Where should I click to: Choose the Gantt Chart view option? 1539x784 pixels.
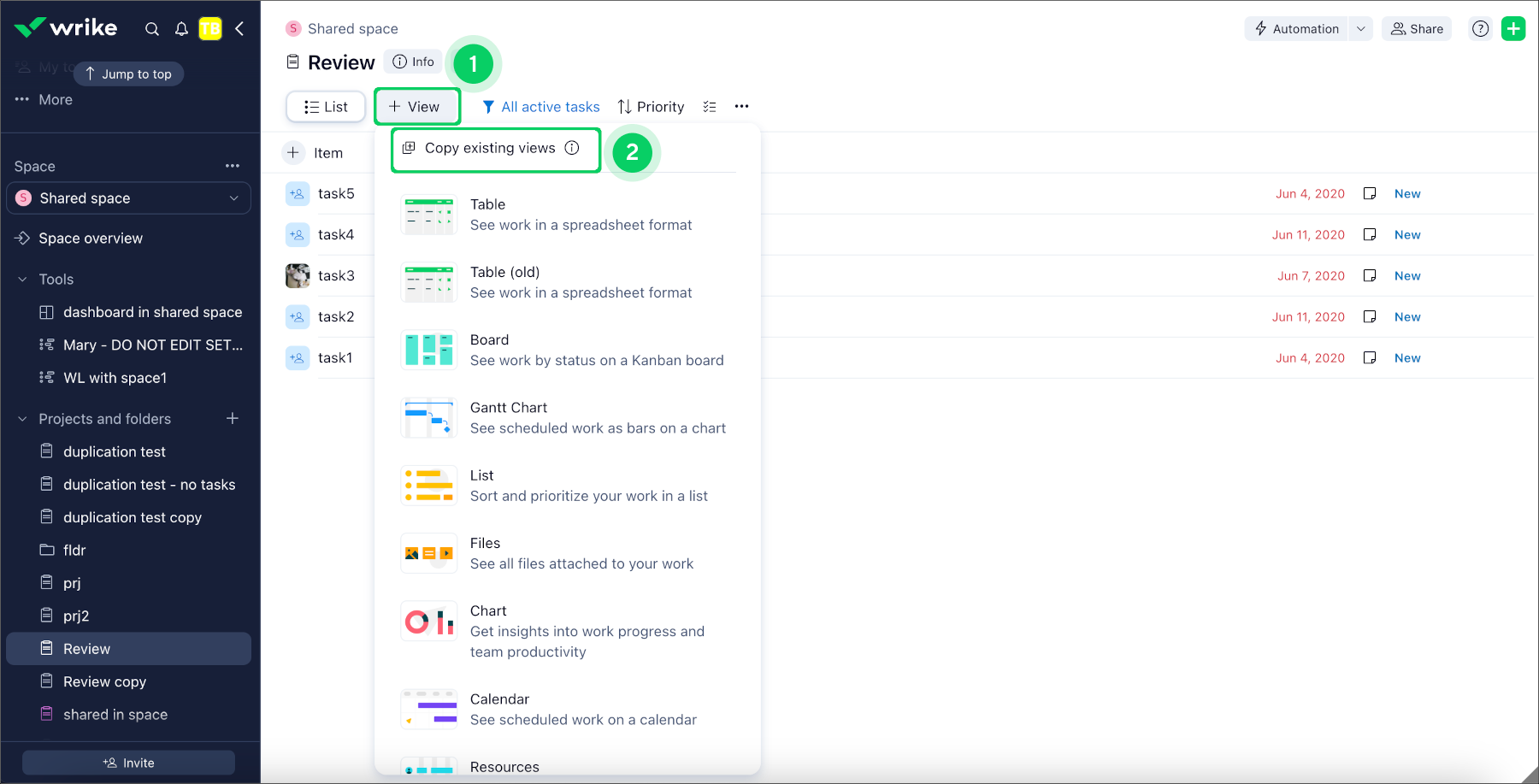(568, 418)
